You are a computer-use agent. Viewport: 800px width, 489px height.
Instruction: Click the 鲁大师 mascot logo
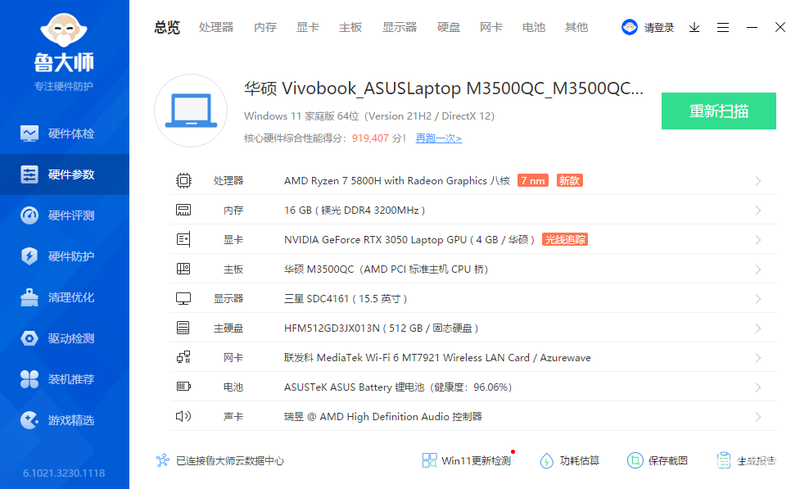pos(64,31)
